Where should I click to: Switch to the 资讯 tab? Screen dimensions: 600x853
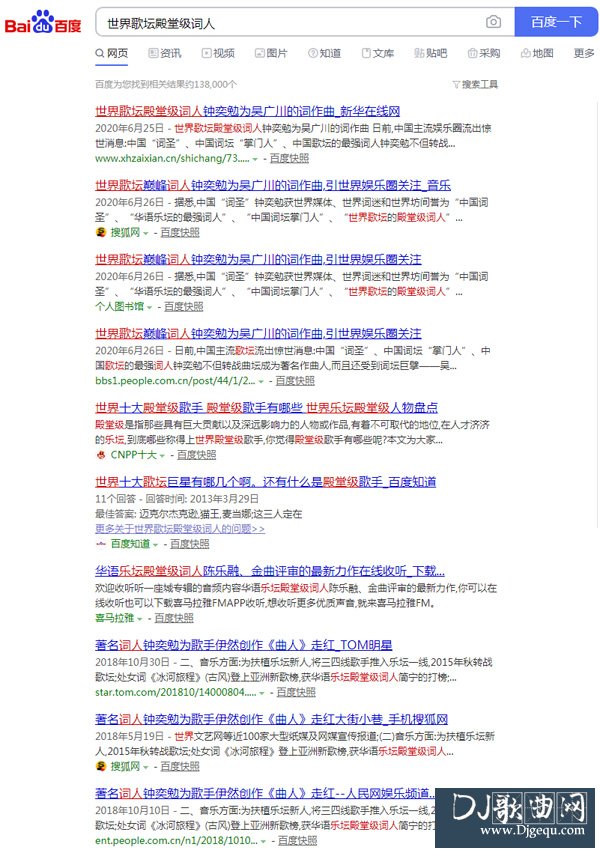coord(165,53)
